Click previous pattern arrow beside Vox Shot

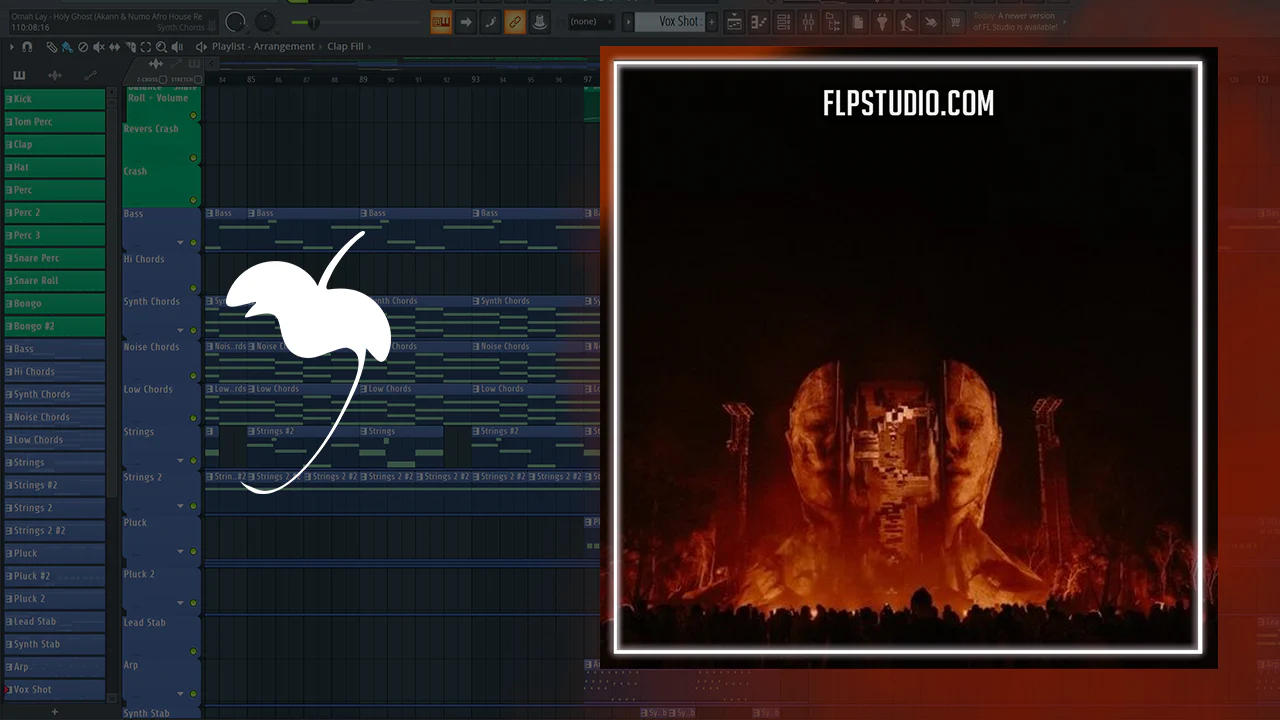point(628,21)
